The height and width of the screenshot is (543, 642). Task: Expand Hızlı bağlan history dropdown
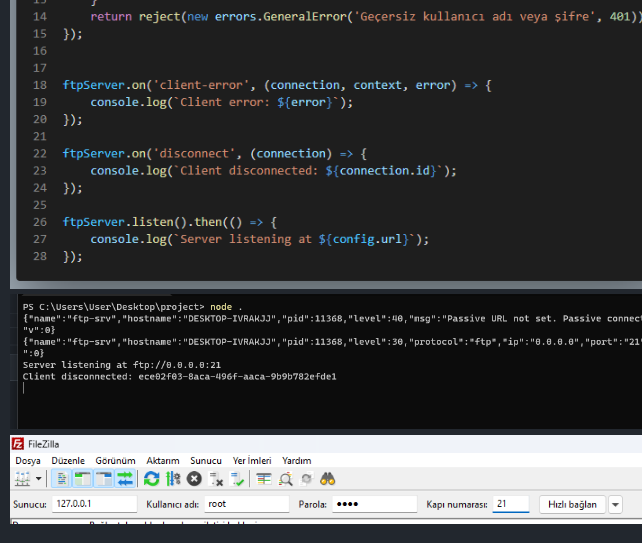click(x=615, y=505)
